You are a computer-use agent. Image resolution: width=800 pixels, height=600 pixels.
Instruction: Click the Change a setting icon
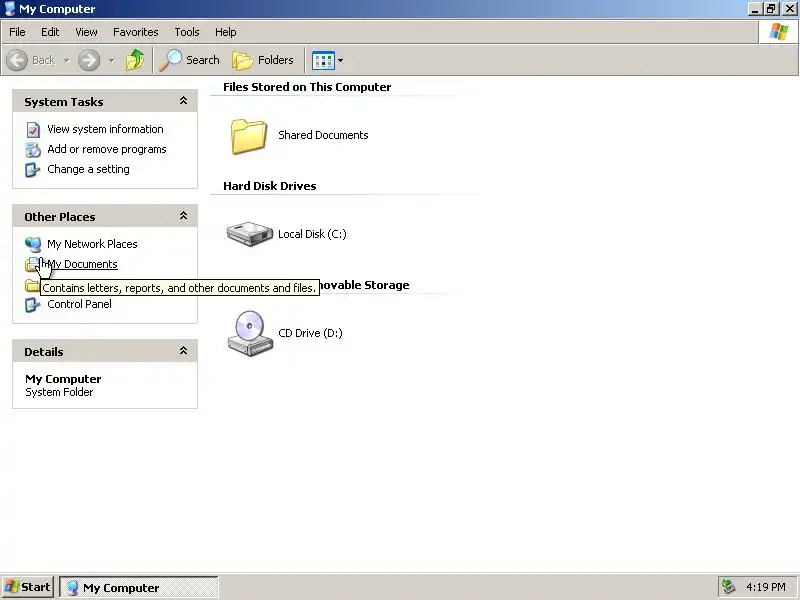(x=33, y=169)
